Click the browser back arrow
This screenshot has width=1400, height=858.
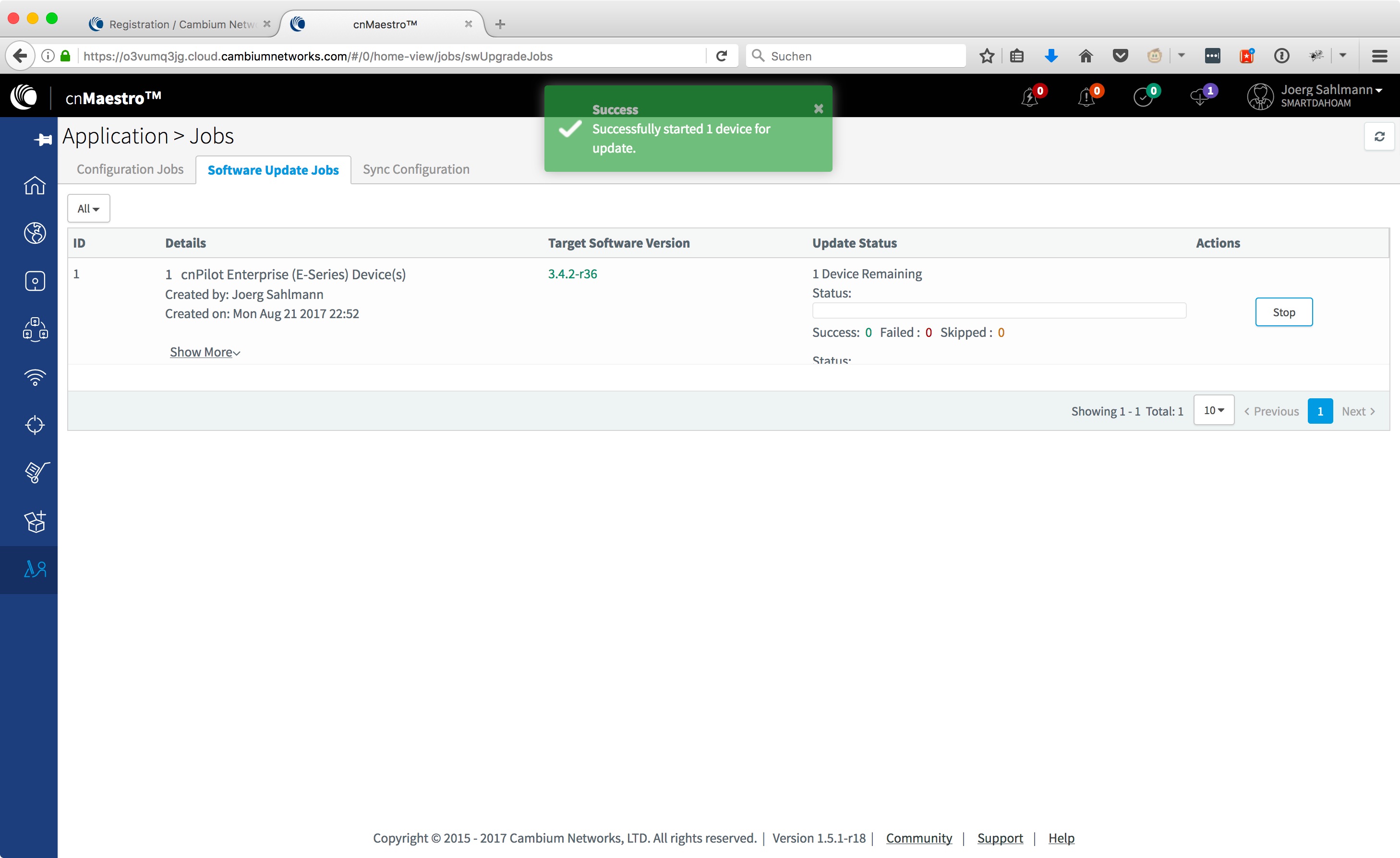[x=20, y=56]
